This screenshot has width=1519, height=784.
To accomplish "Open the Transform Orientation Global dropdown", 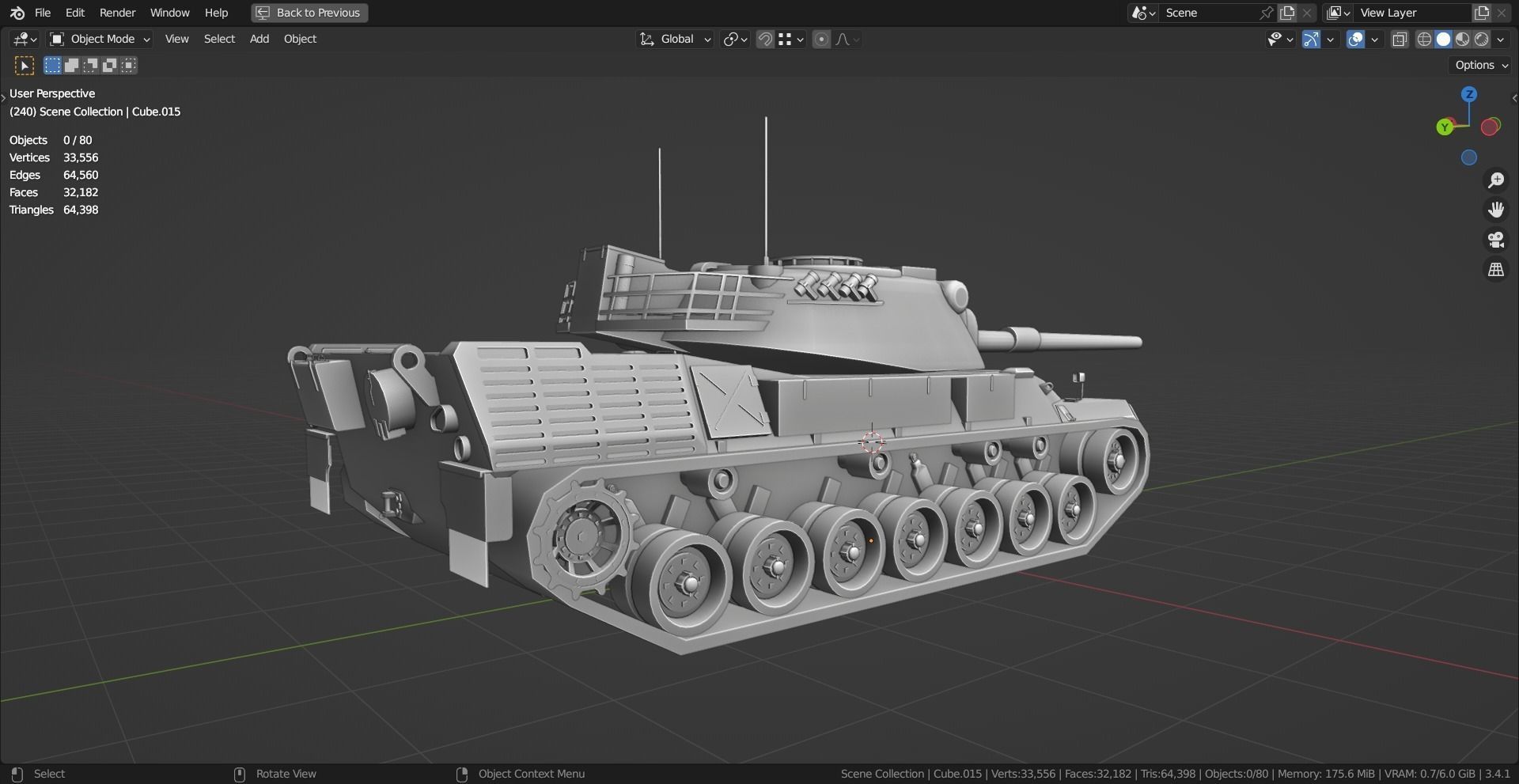I will [x=673, y=39].
